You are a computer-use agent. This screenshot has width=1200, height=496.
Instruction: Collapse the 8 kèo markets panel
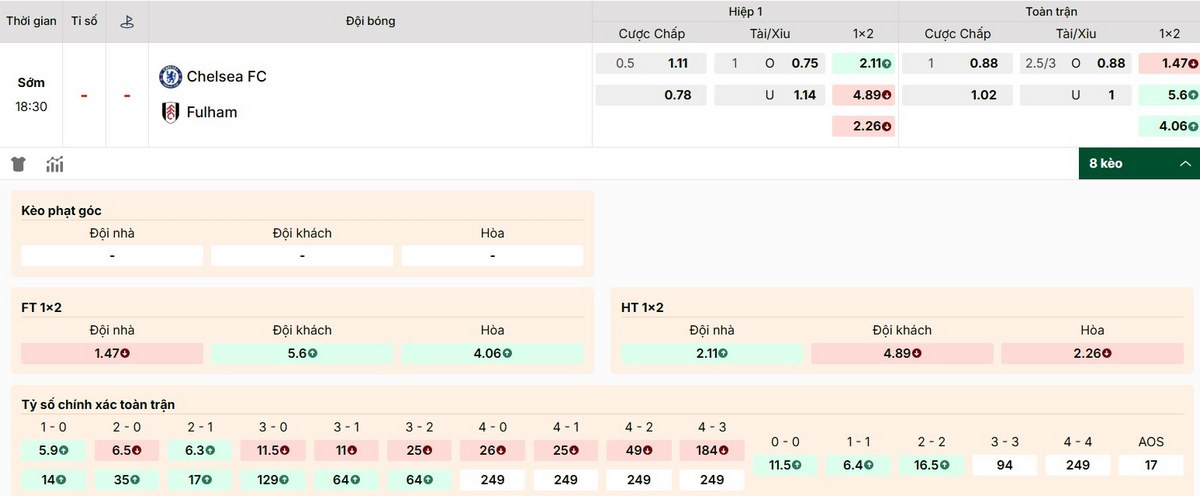click(x=1138, y=163)
